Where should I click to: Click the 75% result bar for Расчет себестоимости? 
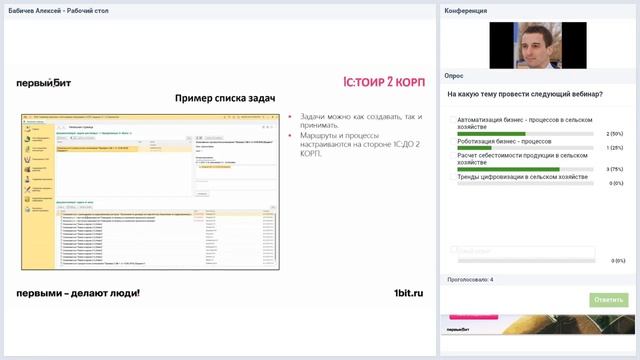tap(525, 169)
